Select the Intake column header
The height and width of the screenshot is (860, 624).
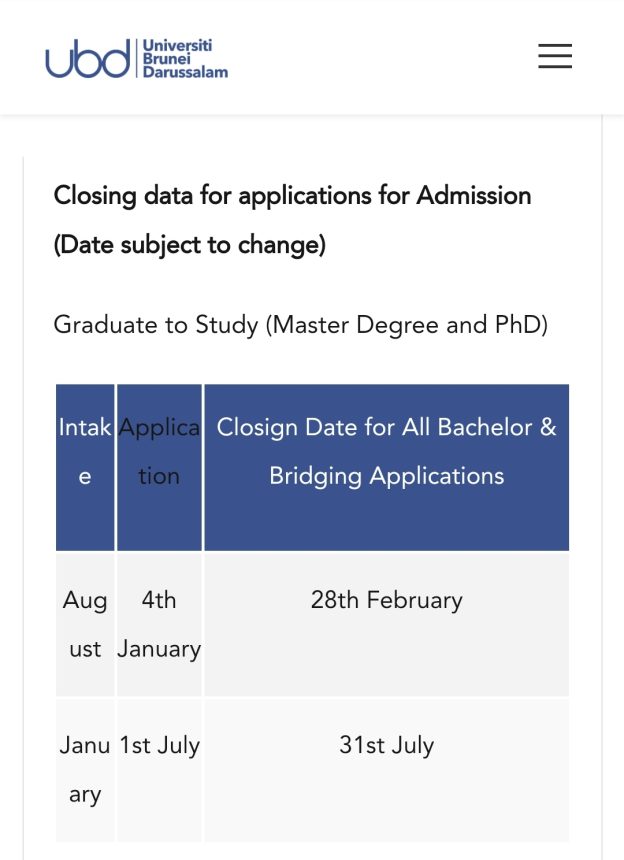85,452
